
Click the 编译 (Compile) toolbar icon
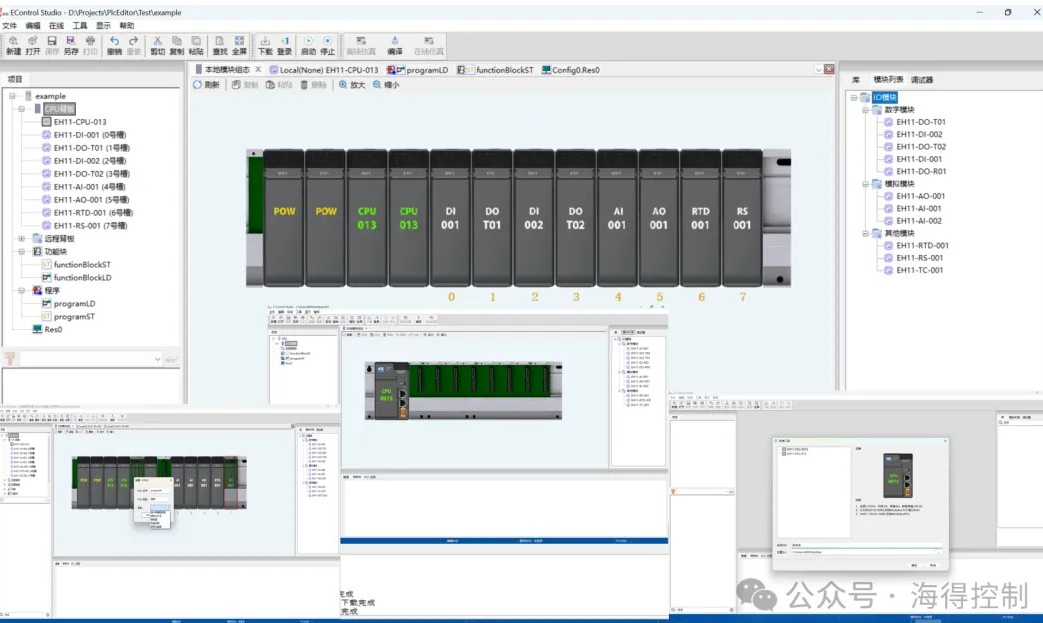[x=395, y=44]
